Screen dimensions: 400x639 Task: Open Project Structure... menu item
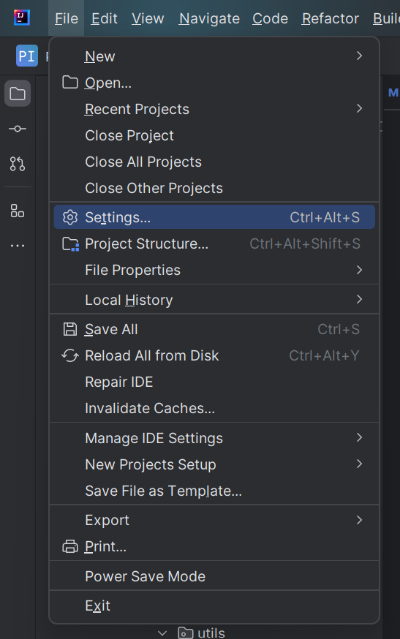click(214, 244)
